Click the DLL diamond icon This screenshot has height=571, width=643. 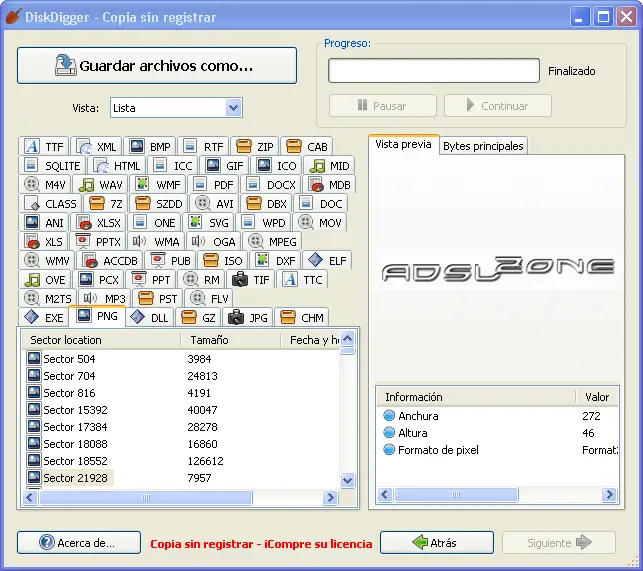pos(137,317)
